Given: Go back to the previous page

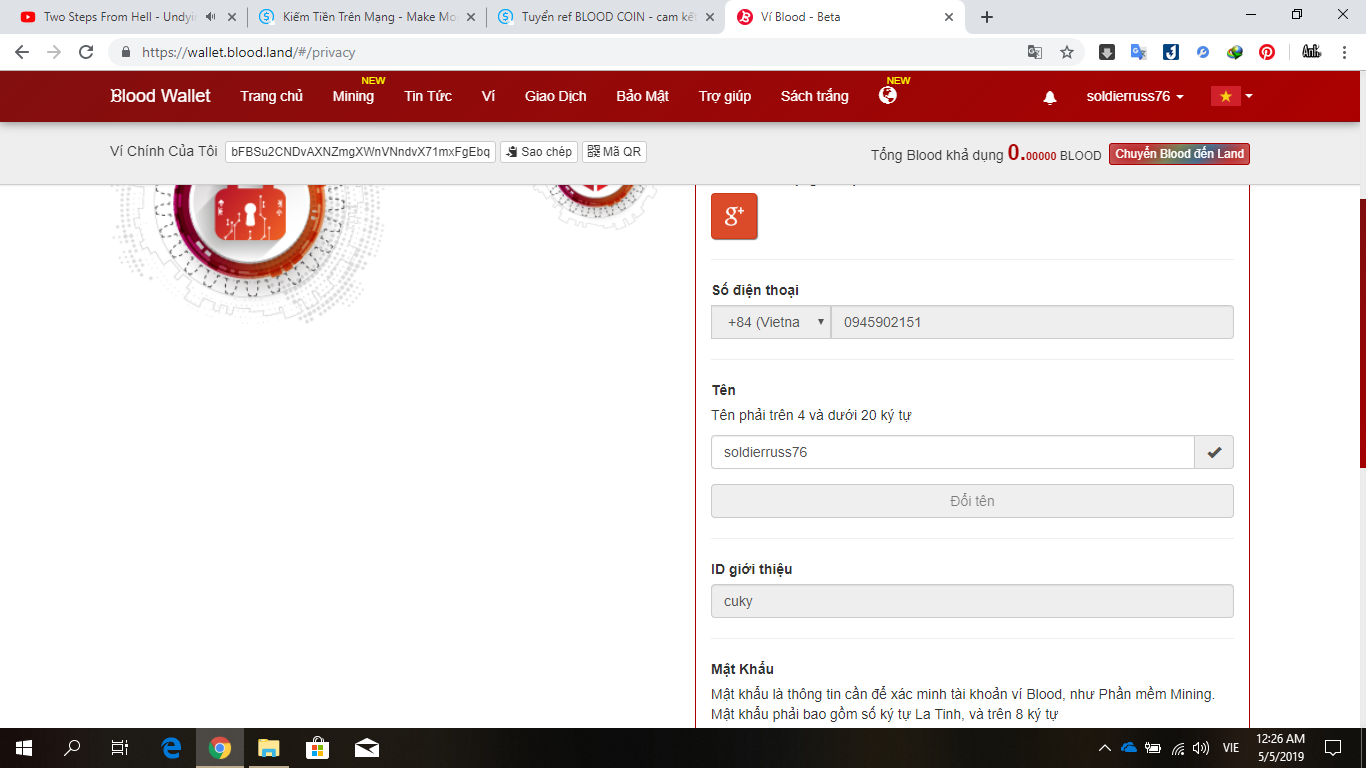Looking at the screenshot, I should coord(22,52).
